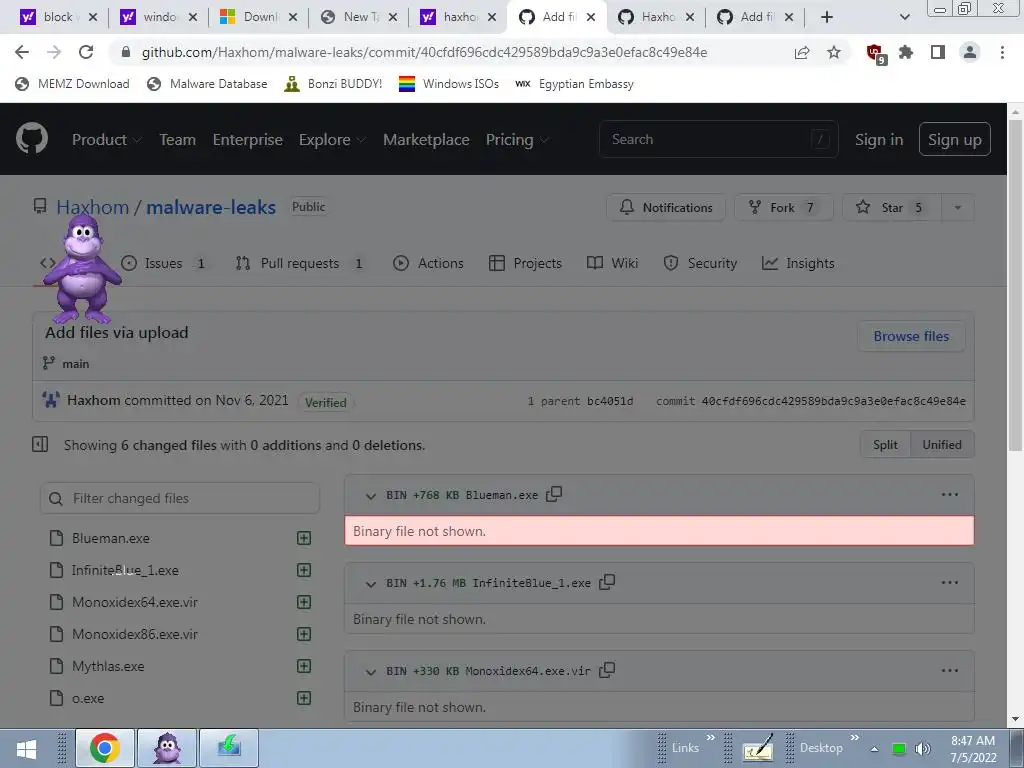Switch diff view to Split

pyautogui.click(x=886, y=445)
